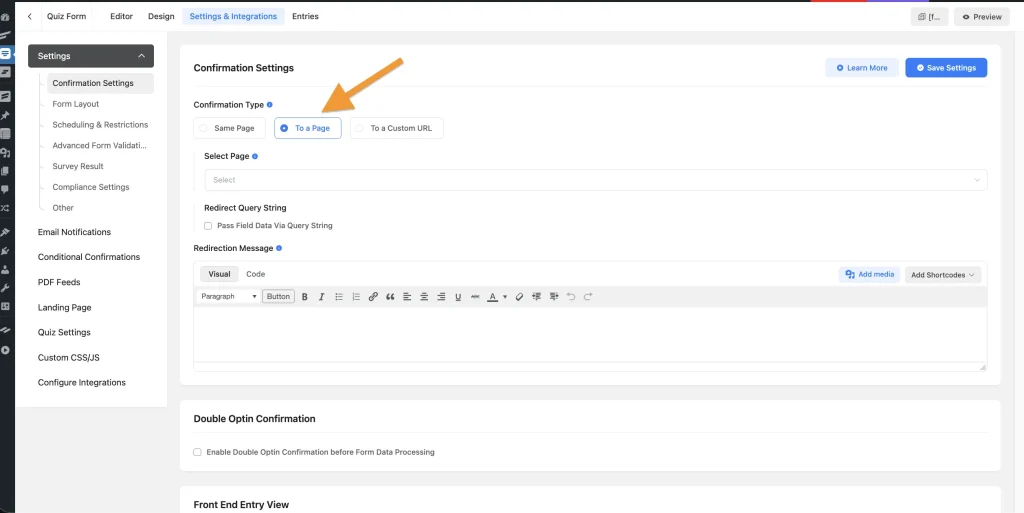Open Email Notifications in sidebar
The height and width of the screenshot is (513, 1024).
click(x=74, y=232)
